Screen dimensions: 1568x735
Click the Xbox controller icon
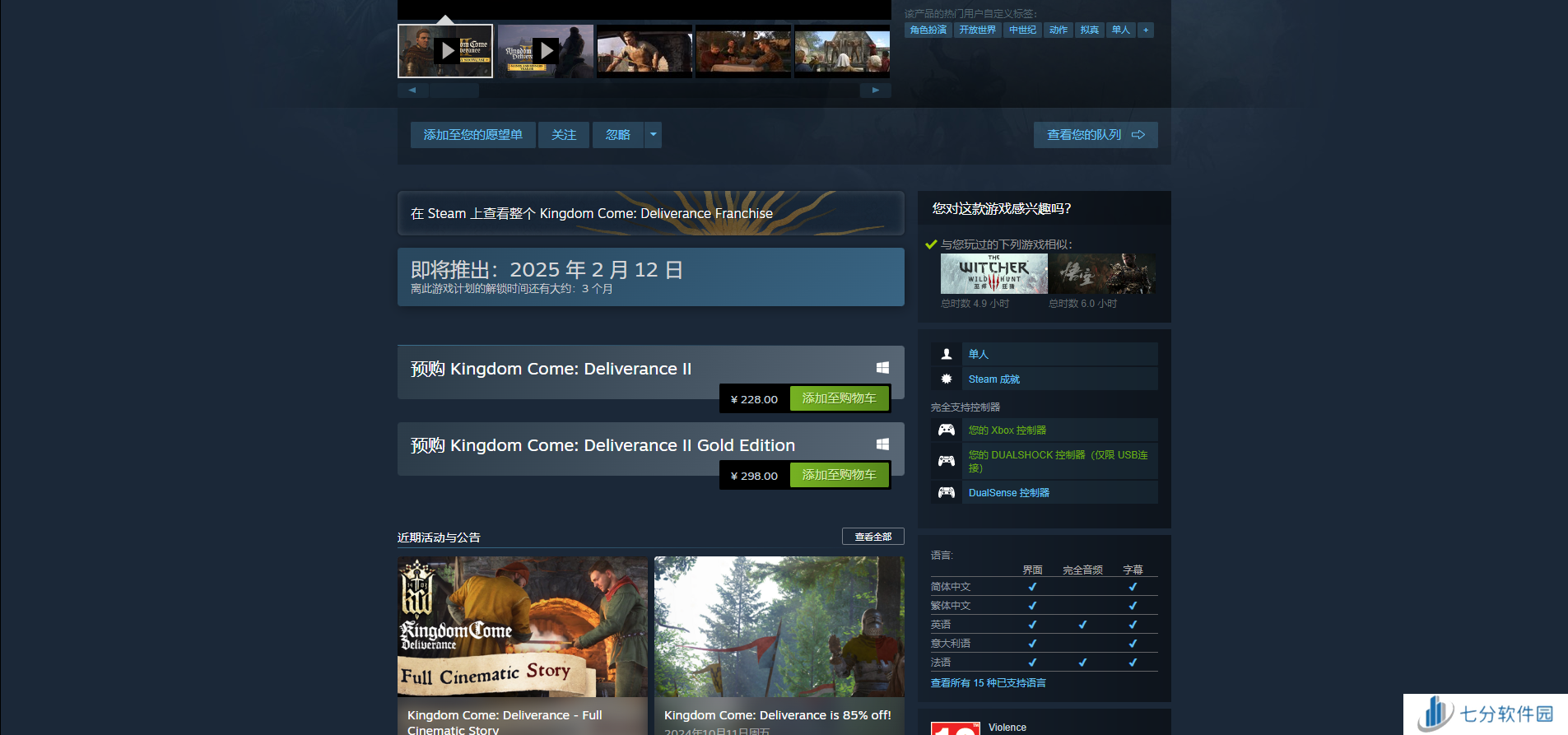pyautogui.click(x=947, y=430)
